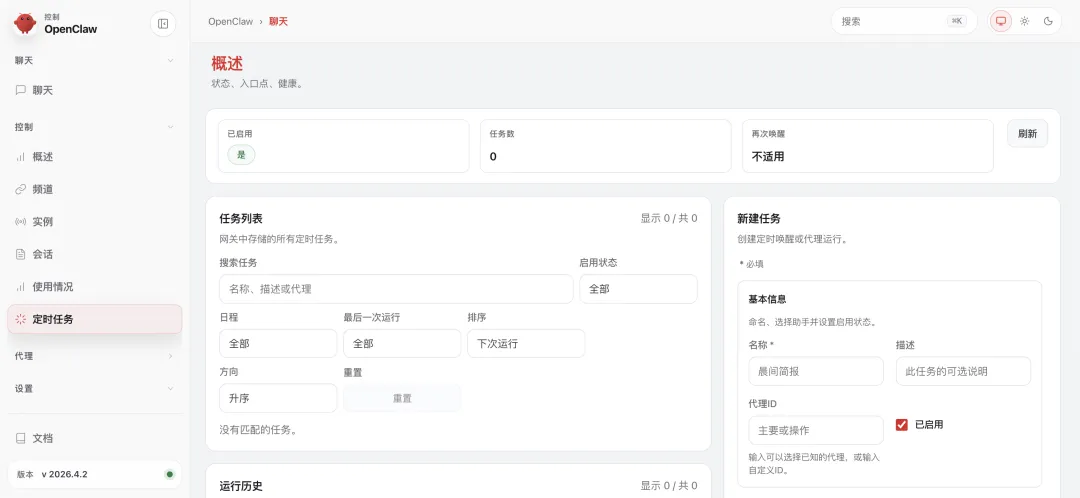Switch to dark theme moon icon
This screenshot has width=1080, height=498.
coord(1048,21)
